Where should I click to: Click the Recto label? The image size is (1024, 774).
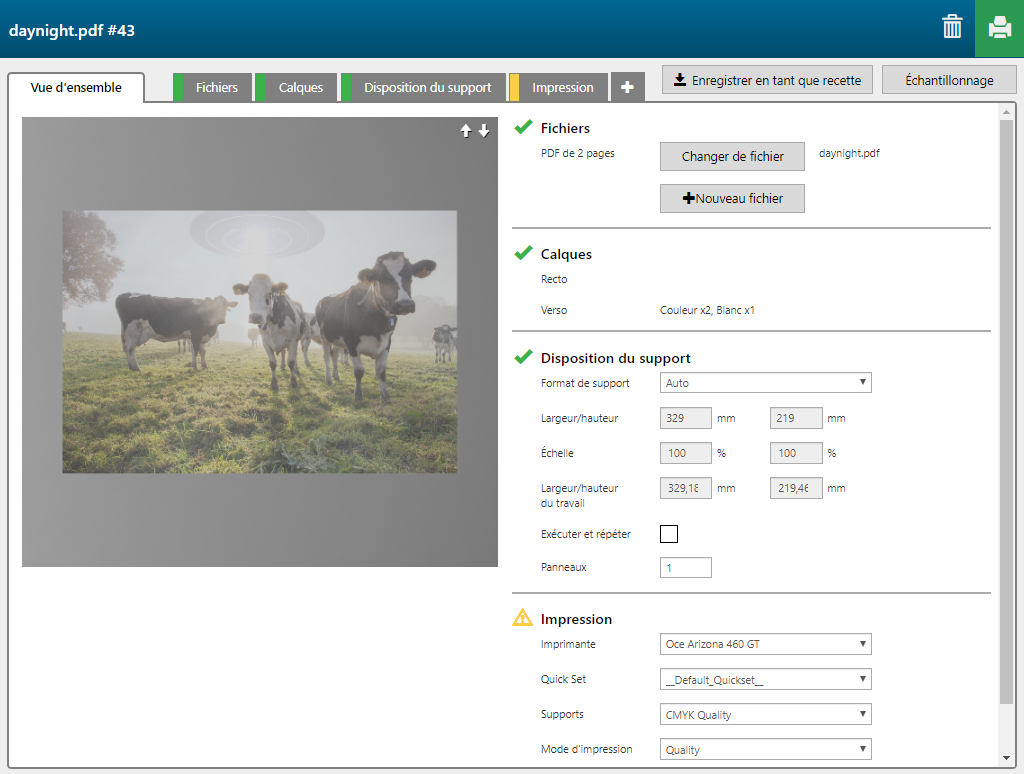point(554,280)
